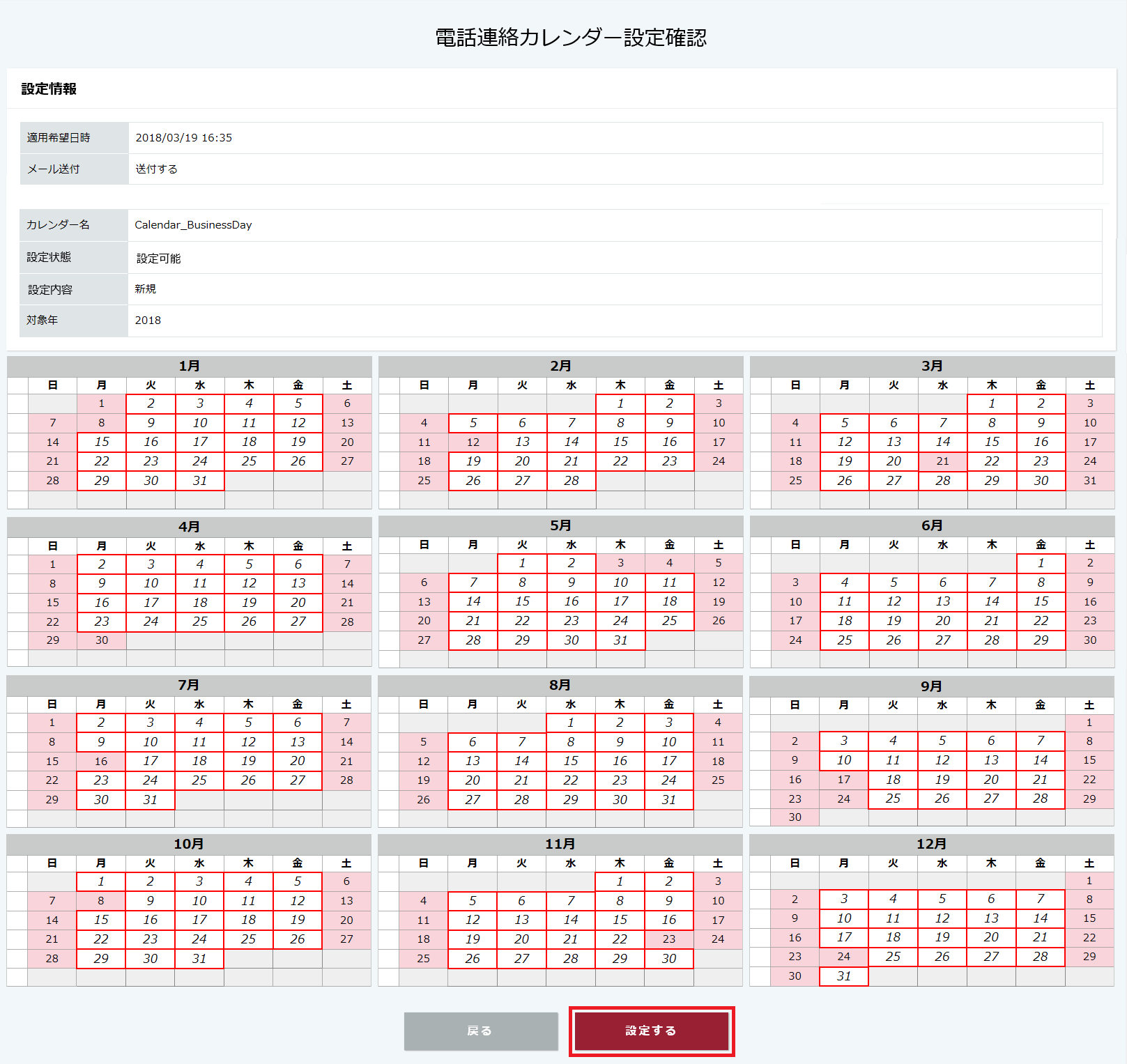Click November 30 date cell
Image resolution: width=1127 pixels, height=1064 pixels.
point(669,959)
